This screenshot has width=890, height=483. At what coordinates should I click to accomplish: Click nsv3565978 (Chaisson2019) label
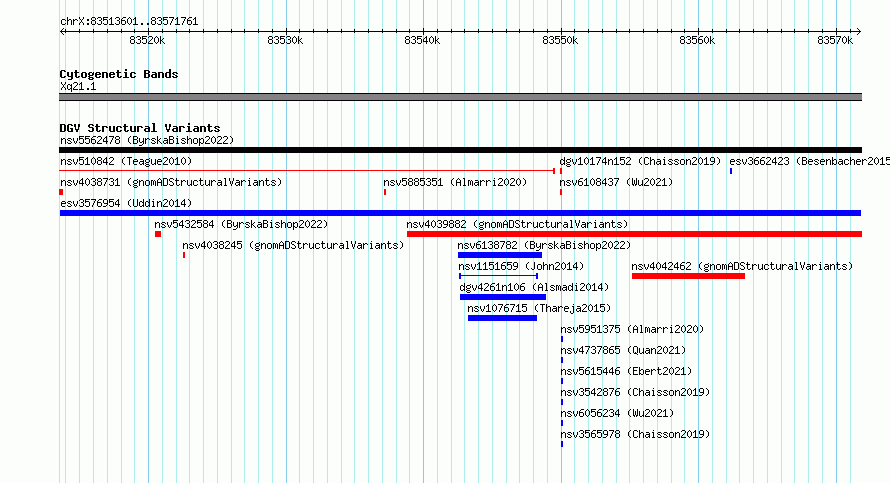[x=635, y=434]
